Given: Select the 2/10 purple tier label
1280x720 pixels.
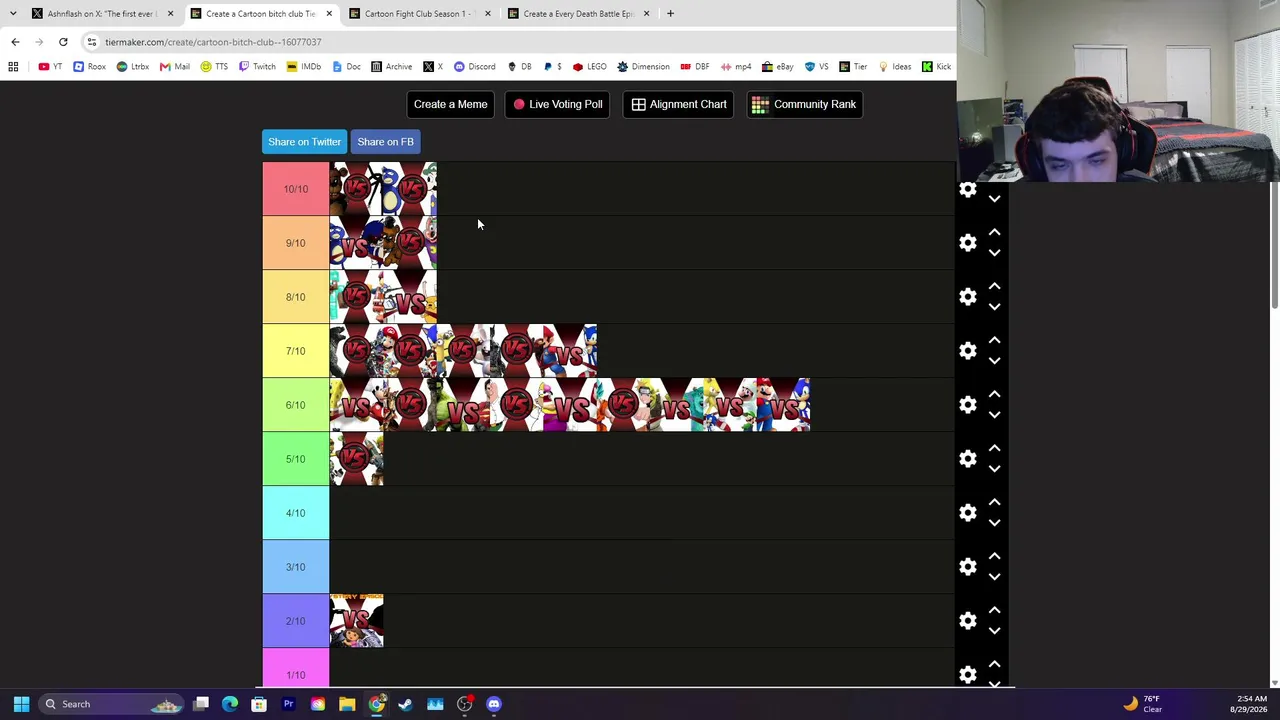Looking at the screenshot, I should [295, 621].
